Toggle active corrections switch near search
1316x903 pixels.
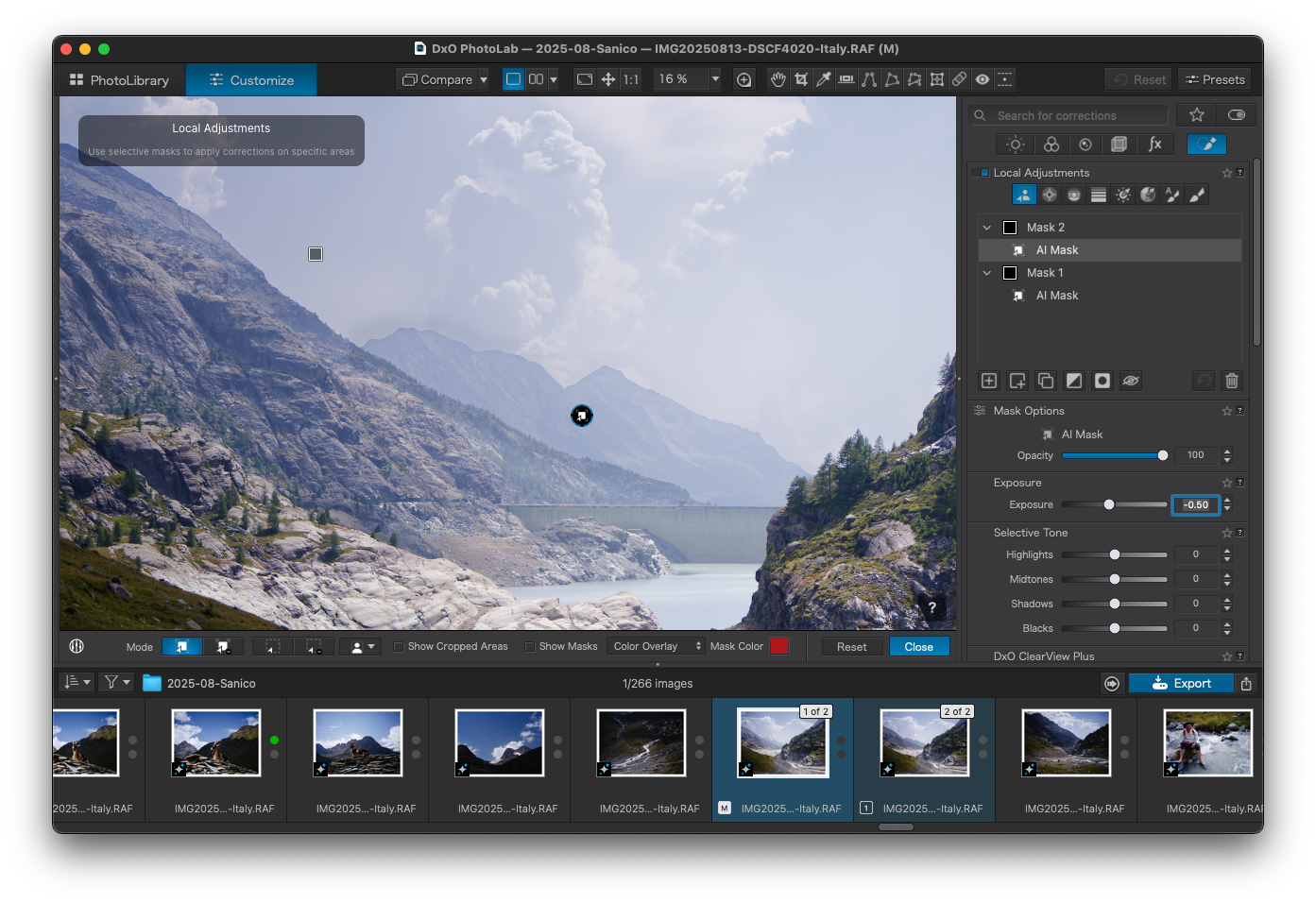tap(1236, 115)
